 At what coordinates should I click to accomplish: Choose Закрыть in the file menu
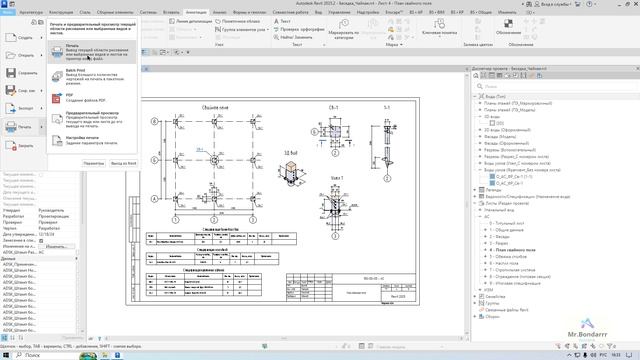point(24,146)
